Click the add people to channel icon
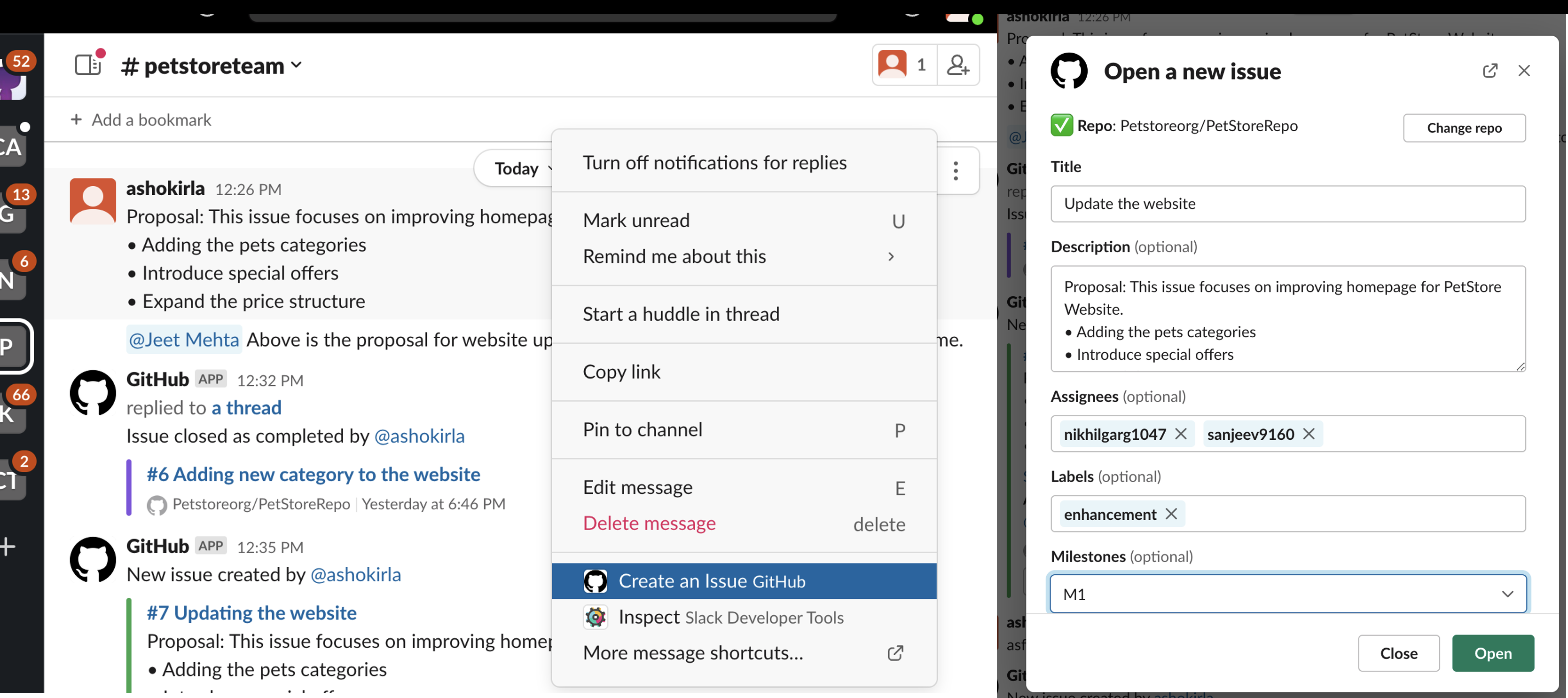Viewport: 1568px width, 698px height. pos(958,64)
